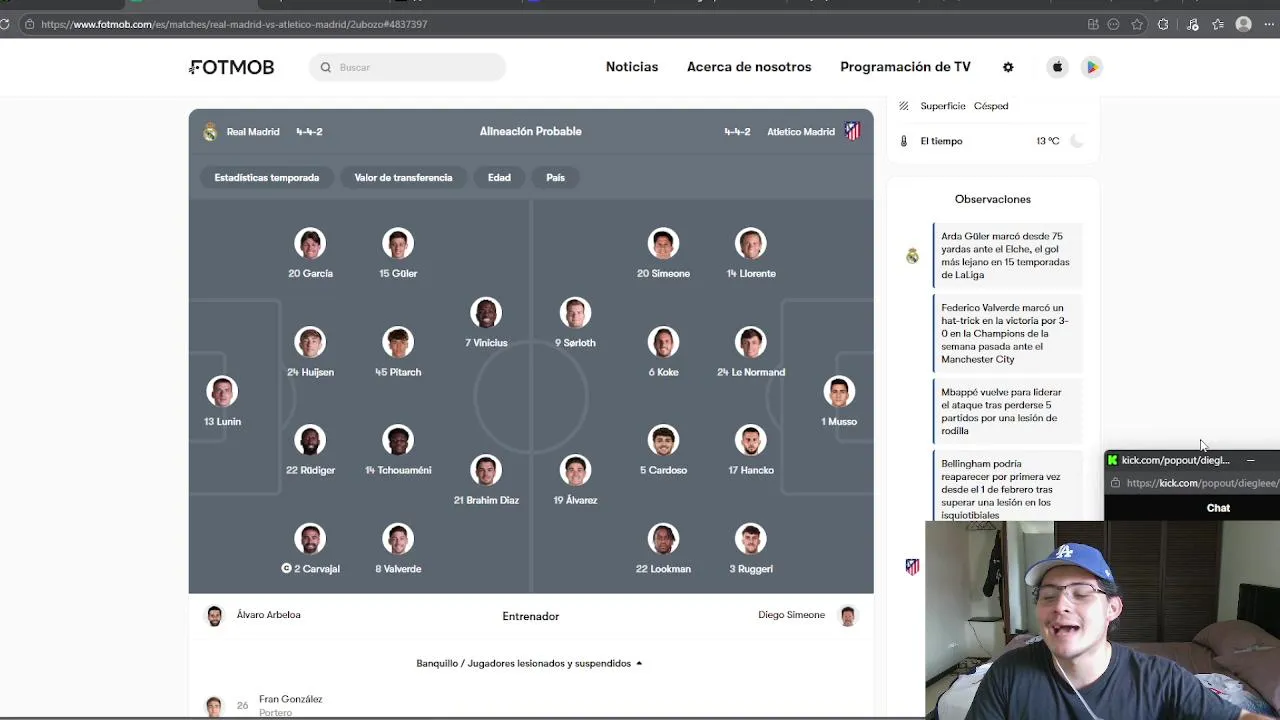Viewport: 1280px width, 720px height.
Task: Select Álvarez player photo
Action: [575, 470]
